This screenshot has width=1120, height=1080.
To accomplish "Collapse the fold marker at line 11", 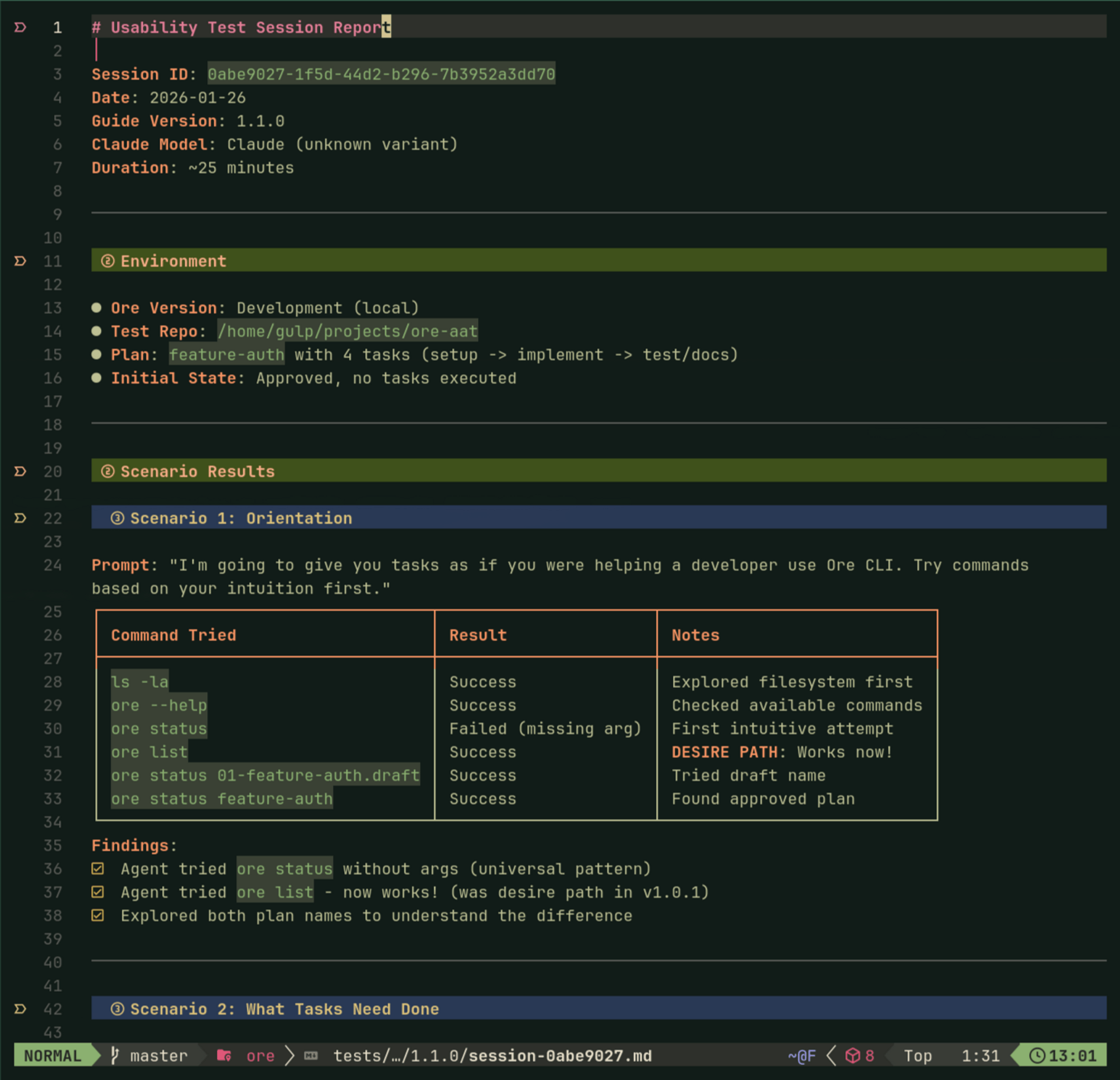I will (20, 261).
